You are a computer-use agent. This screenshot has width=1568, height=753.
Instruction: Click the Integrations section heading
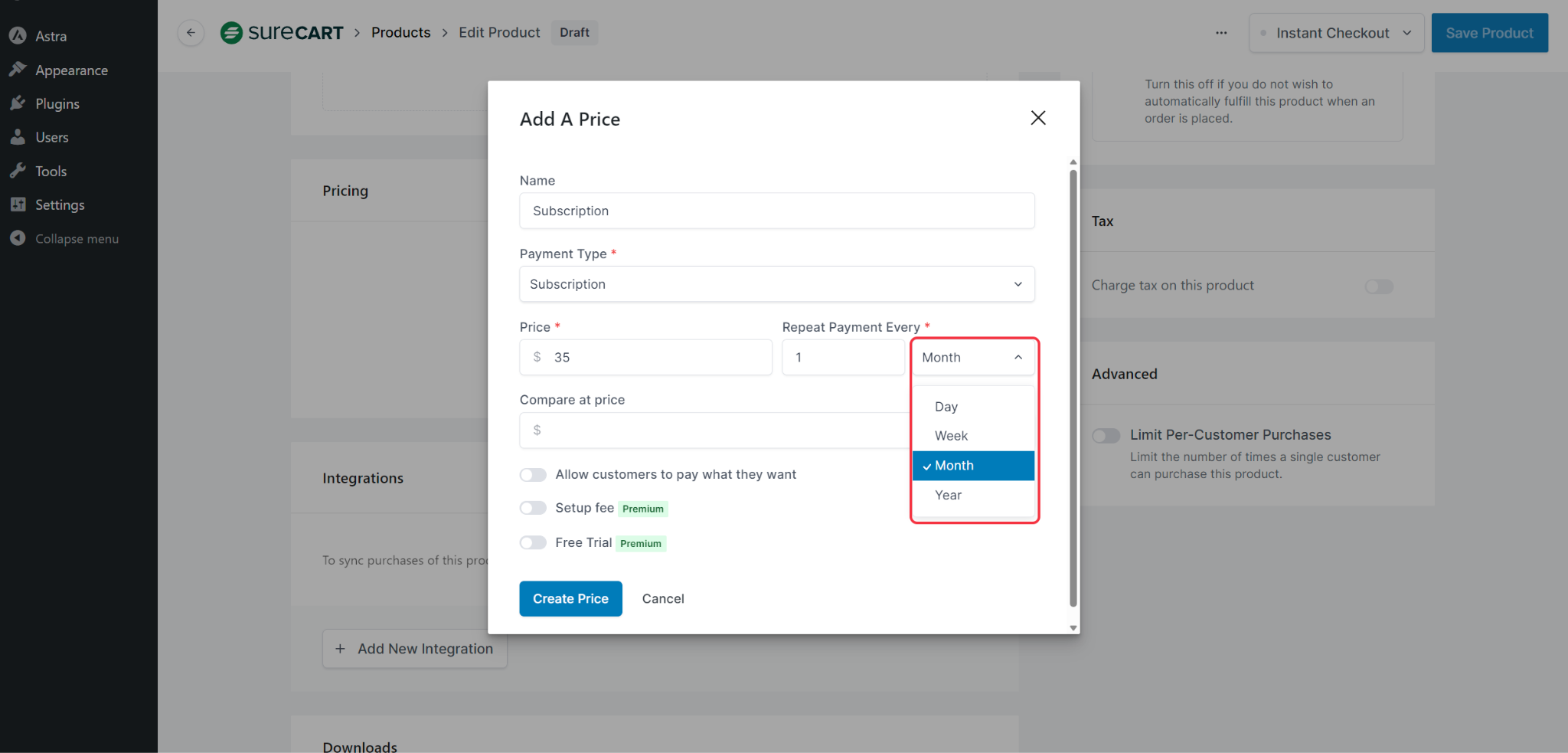[x=363, y=478]
